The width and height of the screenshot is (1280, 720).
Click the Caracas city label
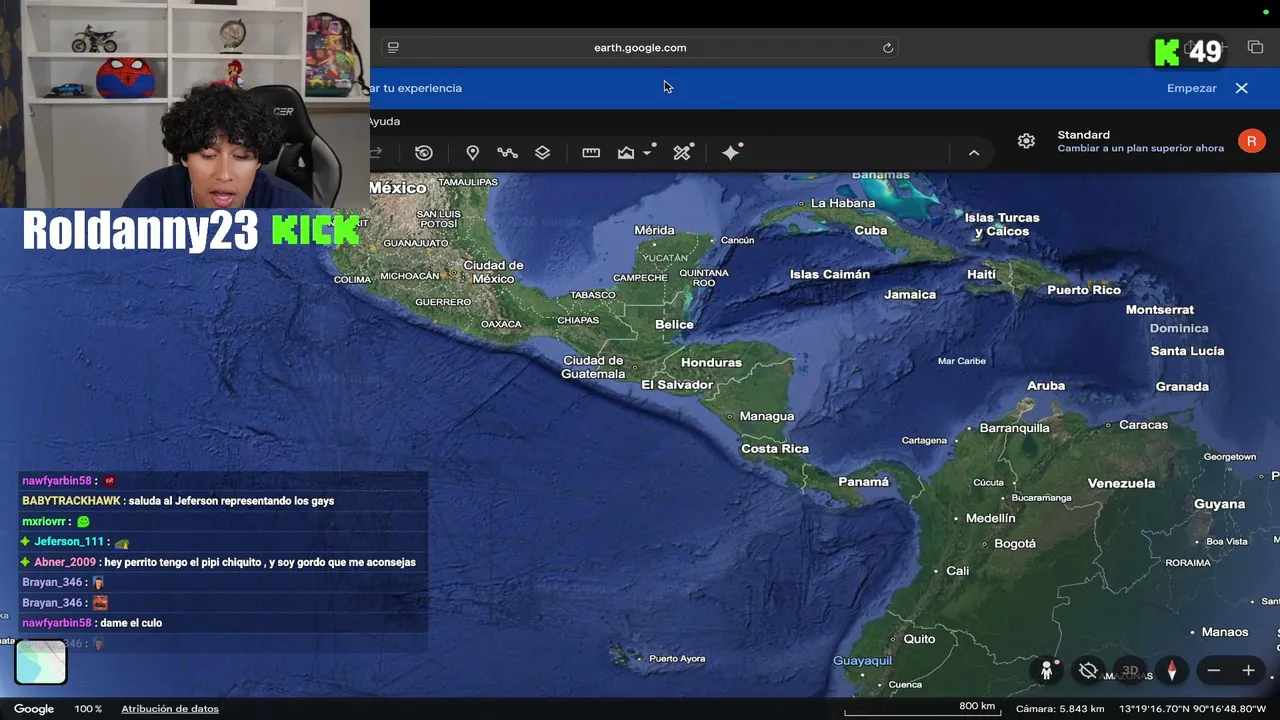1143,425
